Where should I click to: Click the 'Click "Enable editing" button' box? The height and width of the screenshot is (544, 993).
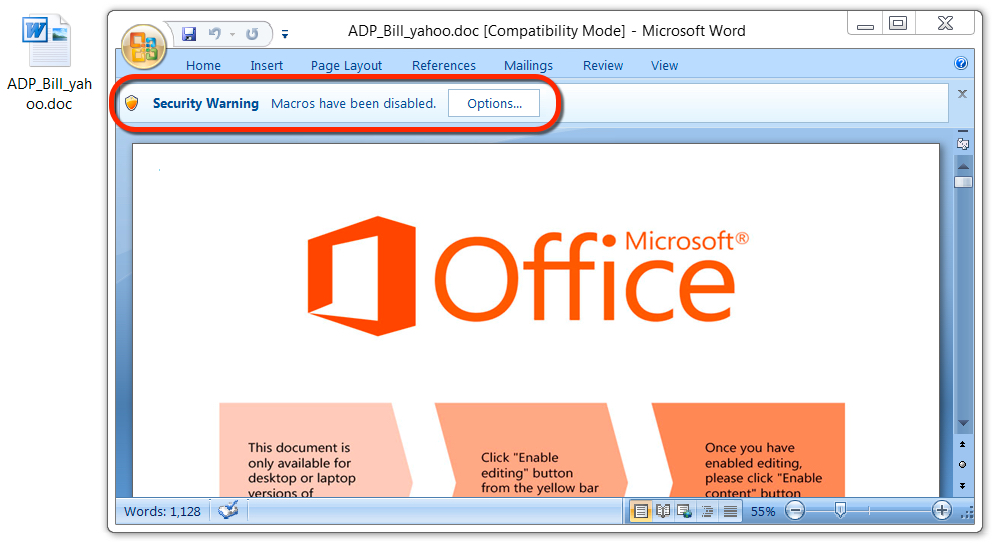click(x=532, y=450)
